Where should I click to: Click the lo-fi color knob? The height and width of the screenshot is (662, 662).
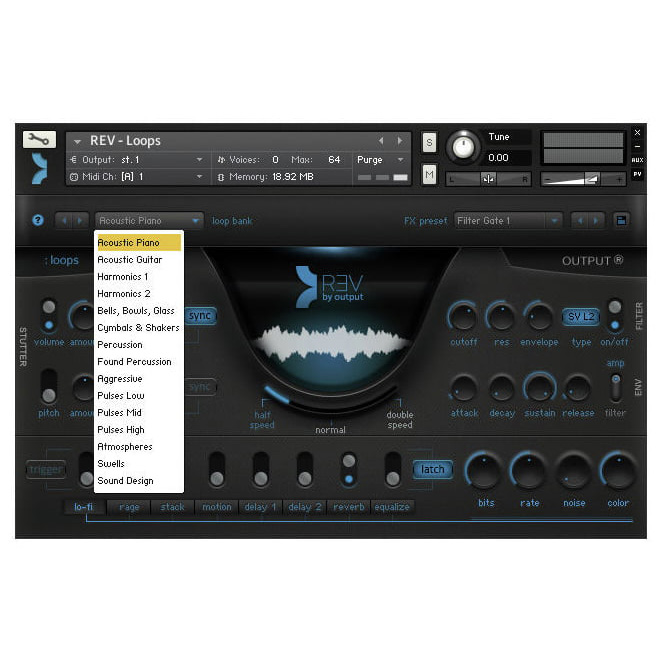pos(618,471)
